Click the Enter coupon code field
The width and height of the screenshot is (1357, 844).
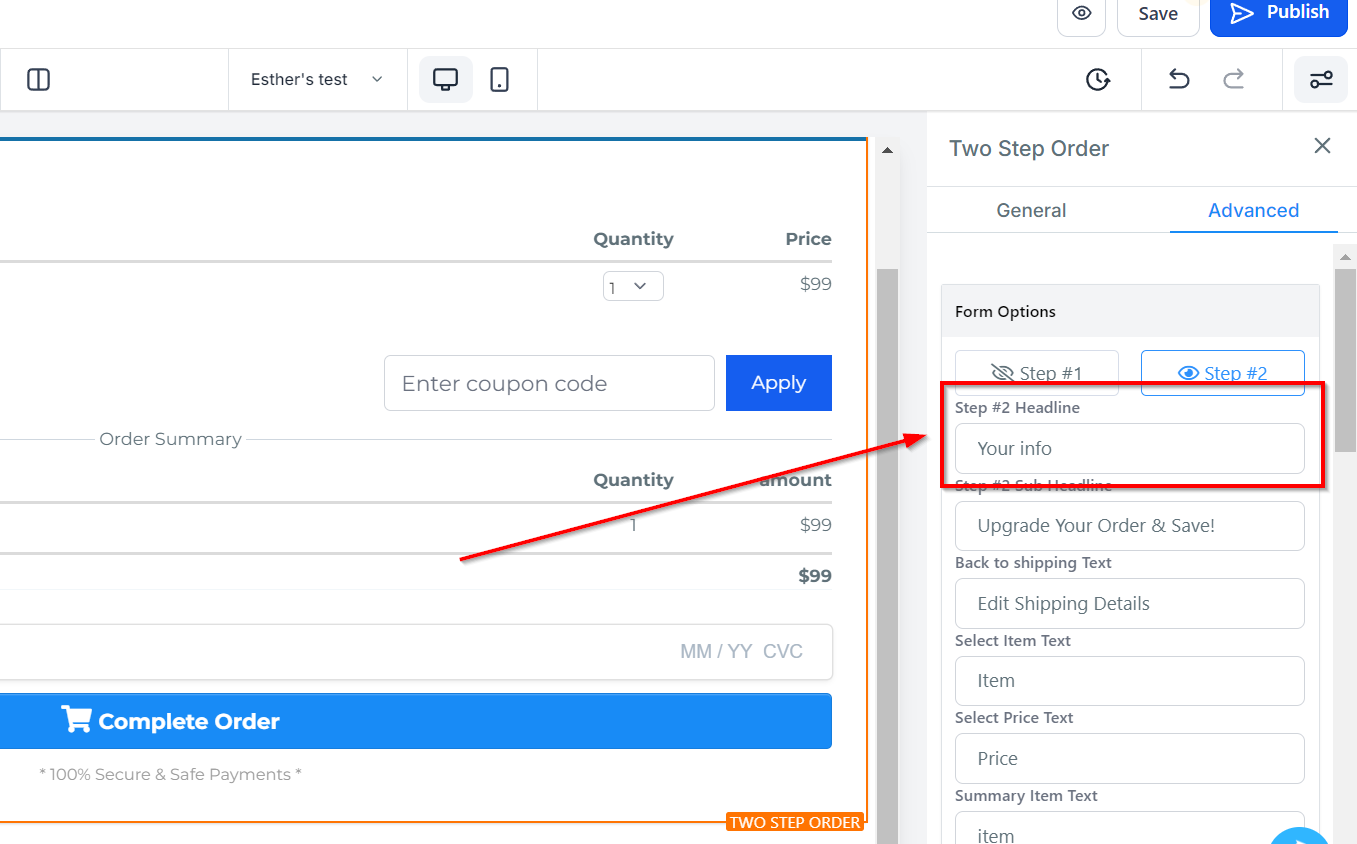(549, 383)
